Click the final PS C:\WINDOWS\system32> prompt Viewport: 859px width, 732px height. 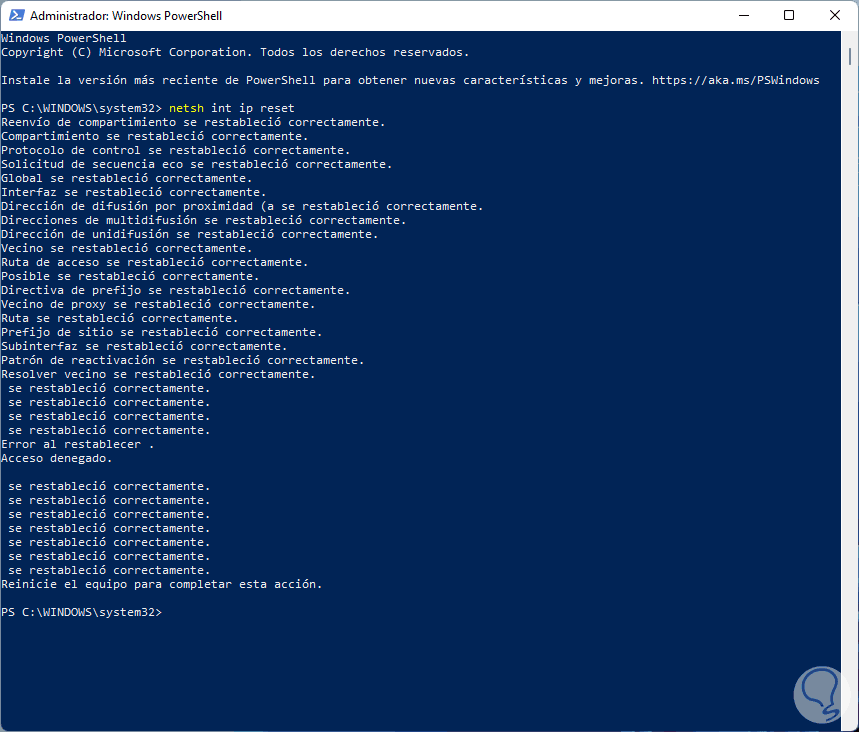click(x=82, y=613)
